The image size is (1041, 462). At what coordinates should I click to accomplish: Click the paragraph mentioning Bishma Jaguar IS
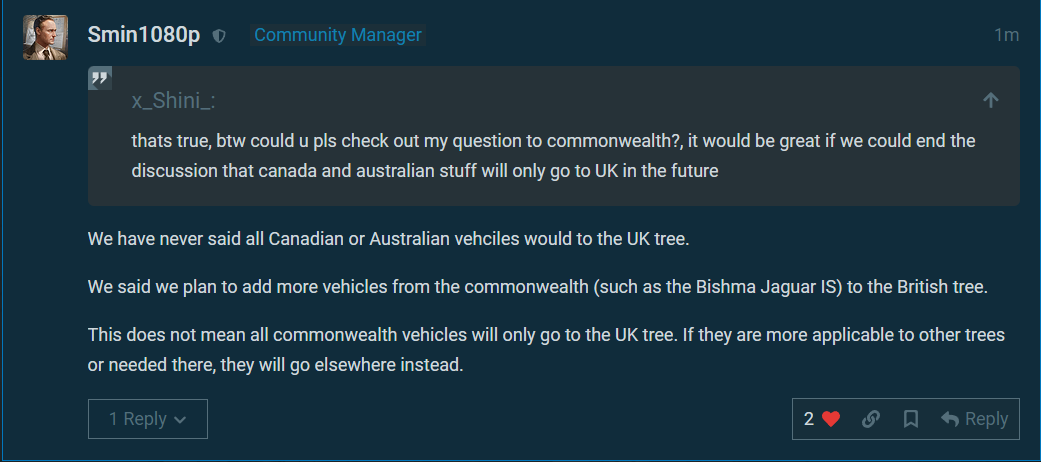537,287
